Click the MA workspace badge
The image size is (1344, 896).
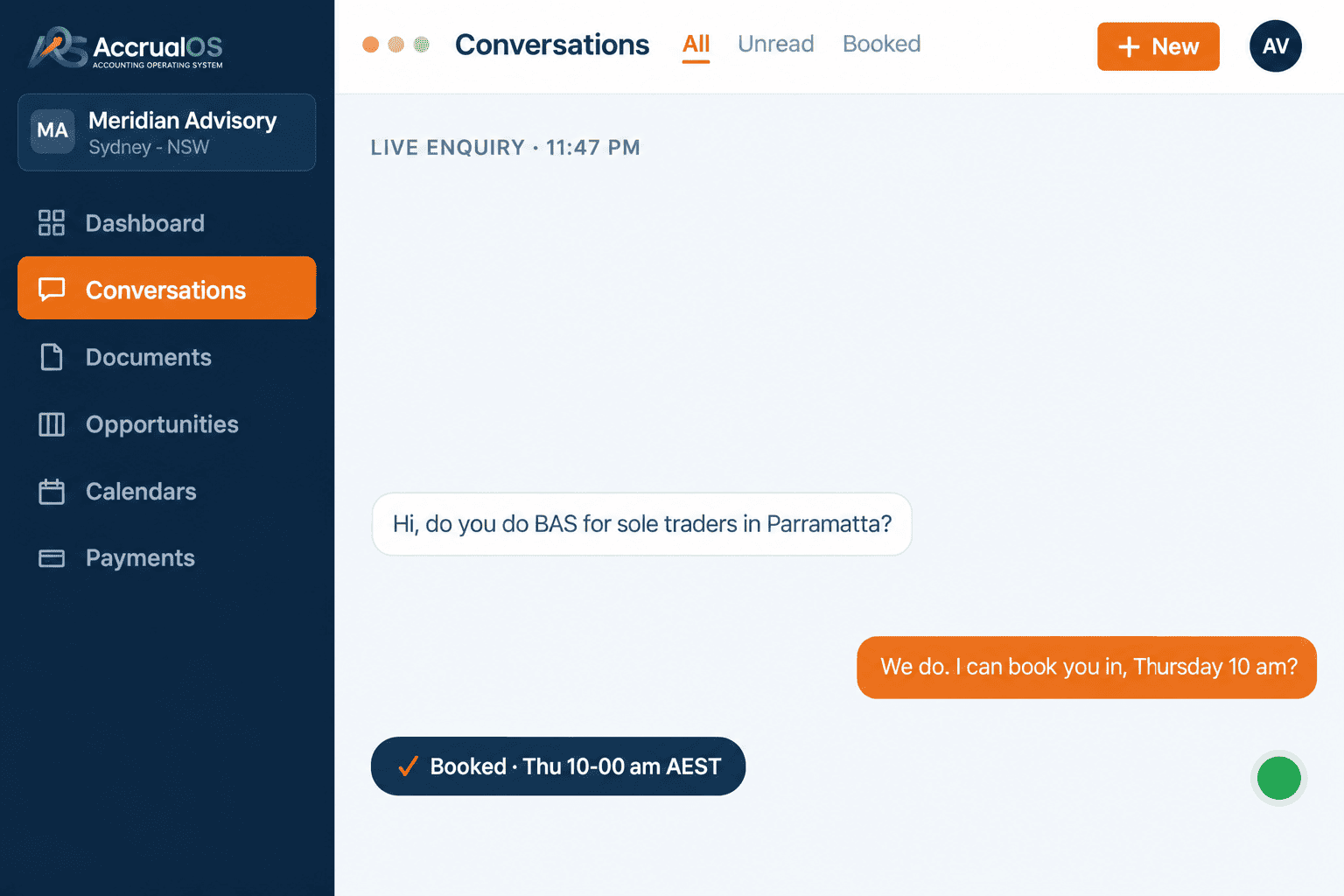(x=52, y=131)
